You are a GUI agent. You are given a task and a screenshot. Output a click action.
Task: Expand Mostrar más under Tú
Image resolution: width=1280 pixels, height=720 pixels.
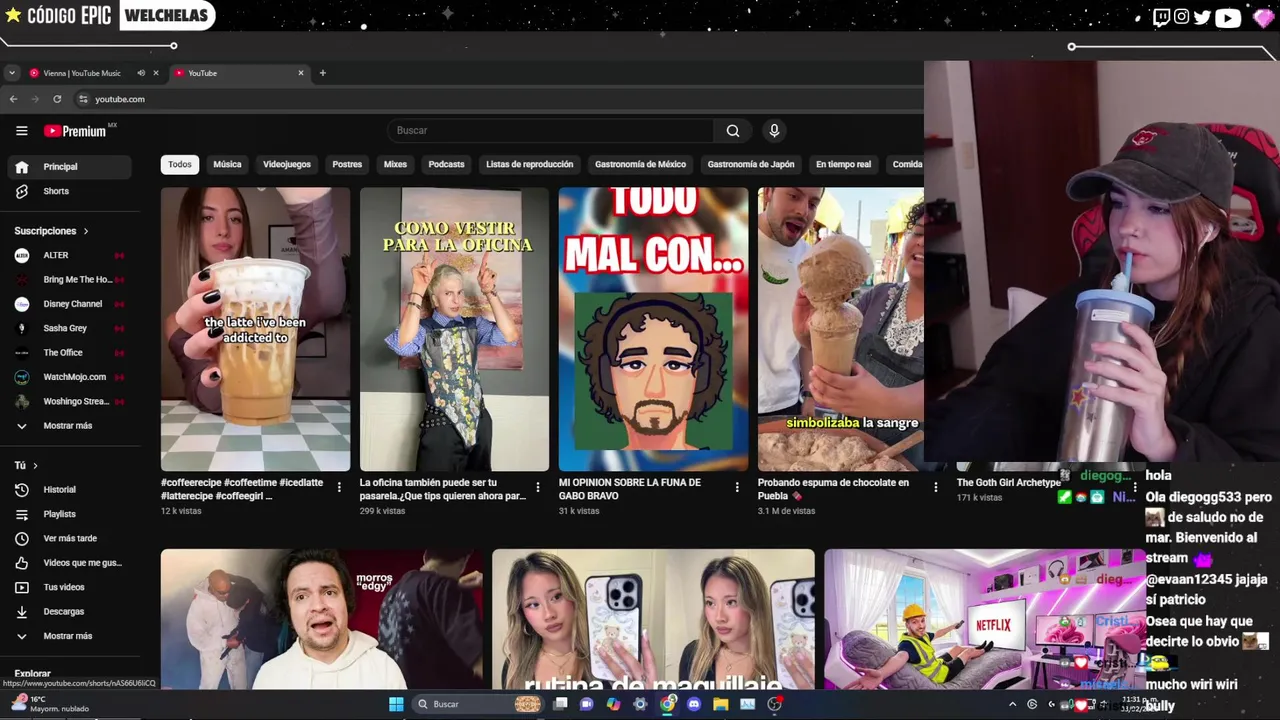tap(69, 636)
